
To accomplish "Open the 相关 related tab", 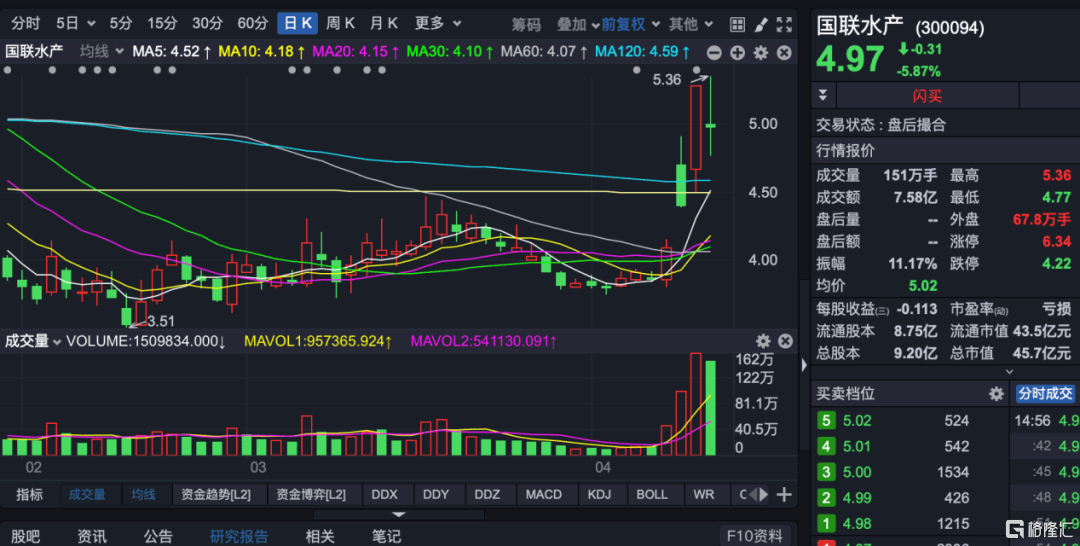I will pos(320,536).
